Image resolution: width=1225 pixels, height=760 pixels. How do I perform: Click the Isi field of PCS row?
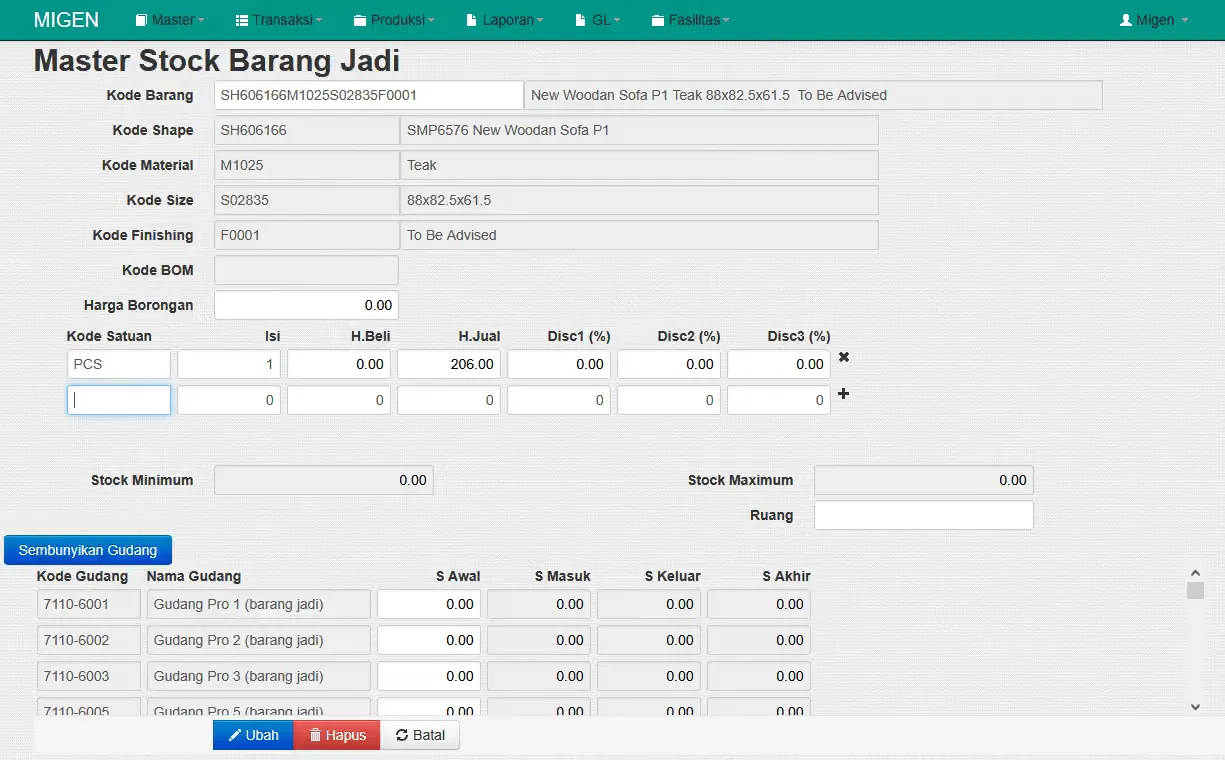229,364
